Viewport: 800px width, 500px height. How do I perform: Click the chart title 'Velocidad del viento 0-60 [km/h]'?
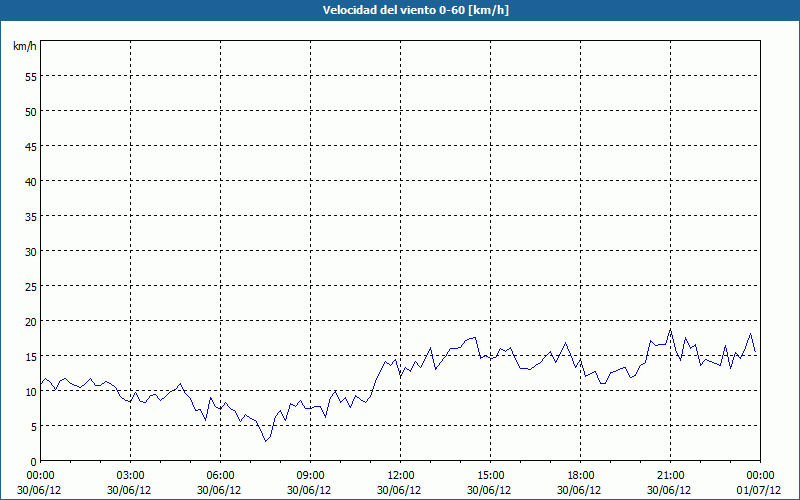pos(415,10)
